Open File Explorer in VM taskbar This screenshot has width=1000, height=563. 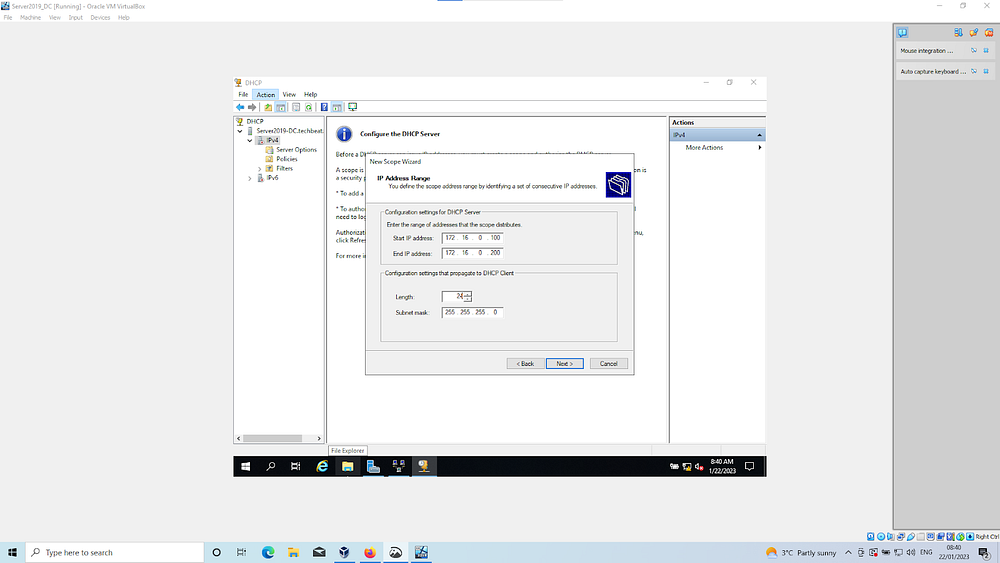[348, 467]
